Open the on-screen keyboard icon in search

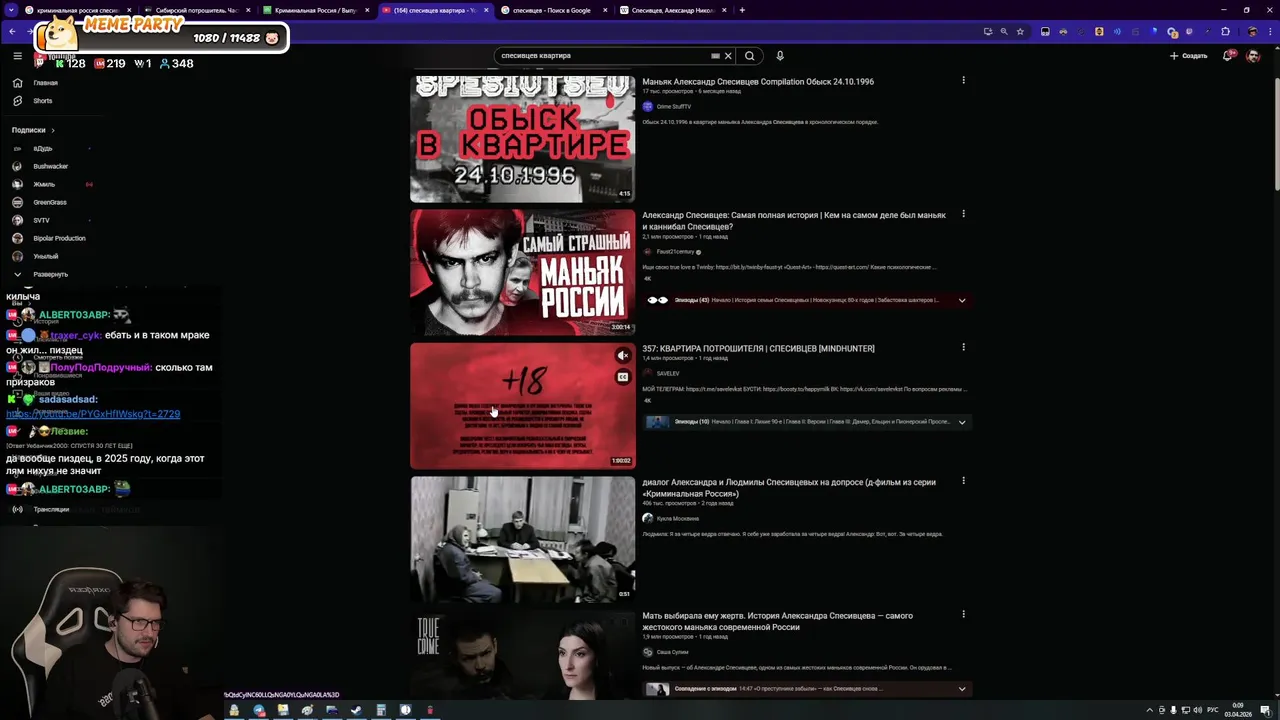[715, 56]
